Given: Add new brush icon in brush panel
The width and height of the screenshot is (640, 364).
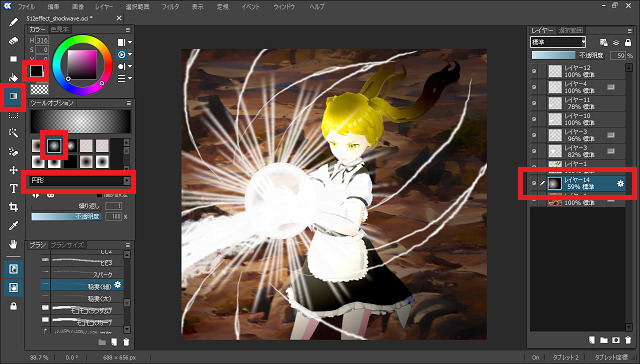Looking at the screenshot, I should [114, 342].
